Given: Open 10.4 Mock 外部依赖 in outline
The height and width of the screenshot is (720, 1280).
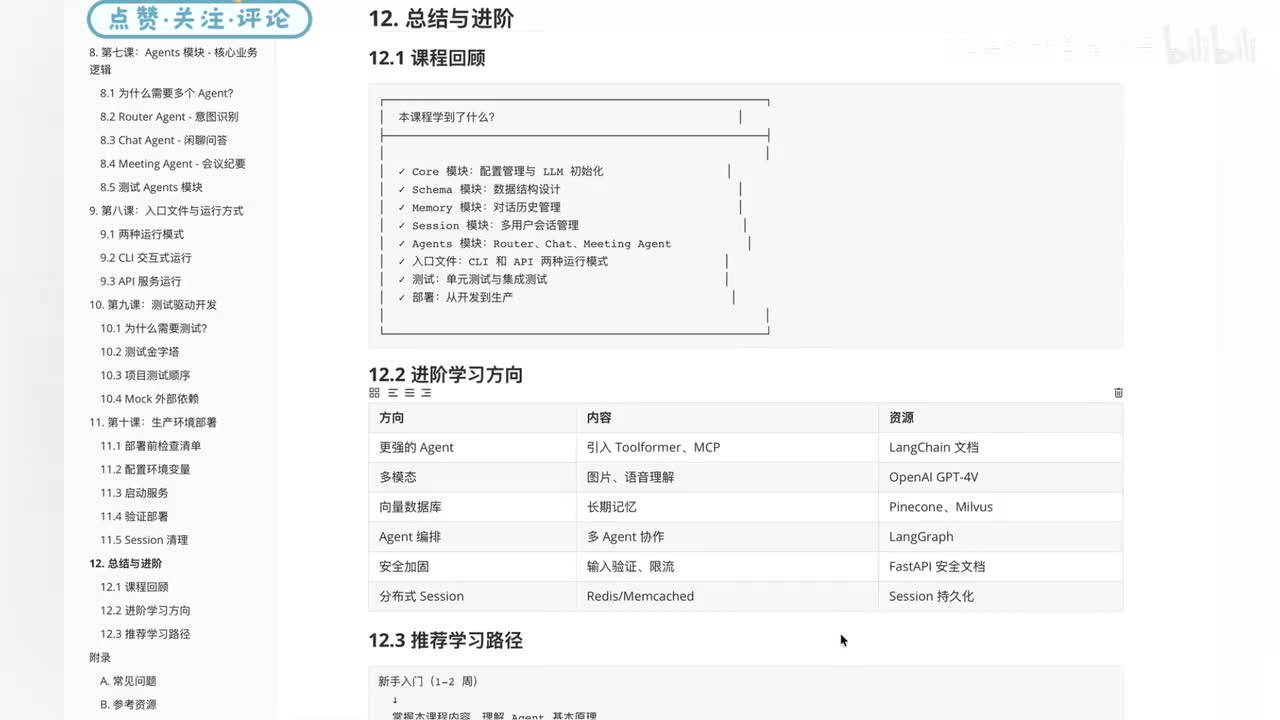Looking at the screenshot, I should point(149,399).
